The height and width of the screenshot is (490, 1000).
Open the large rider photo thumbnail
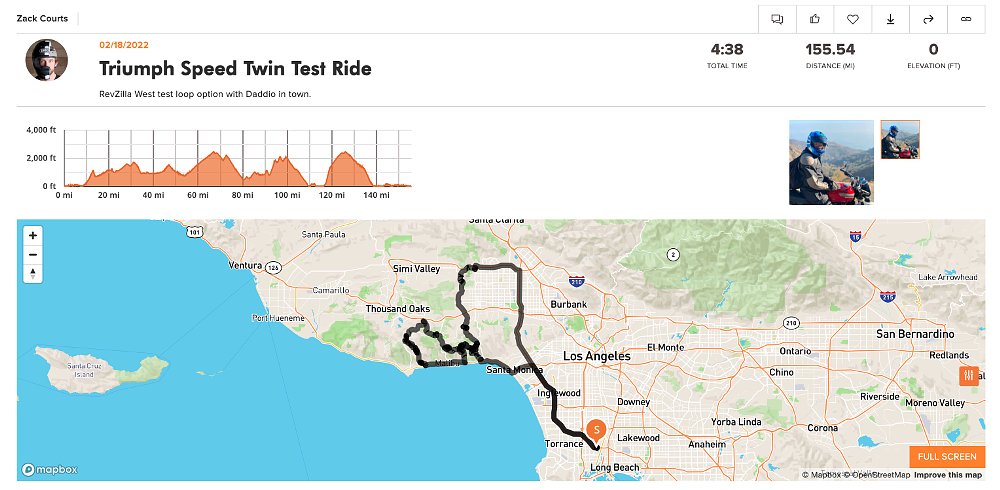click(x=831, y=162)
